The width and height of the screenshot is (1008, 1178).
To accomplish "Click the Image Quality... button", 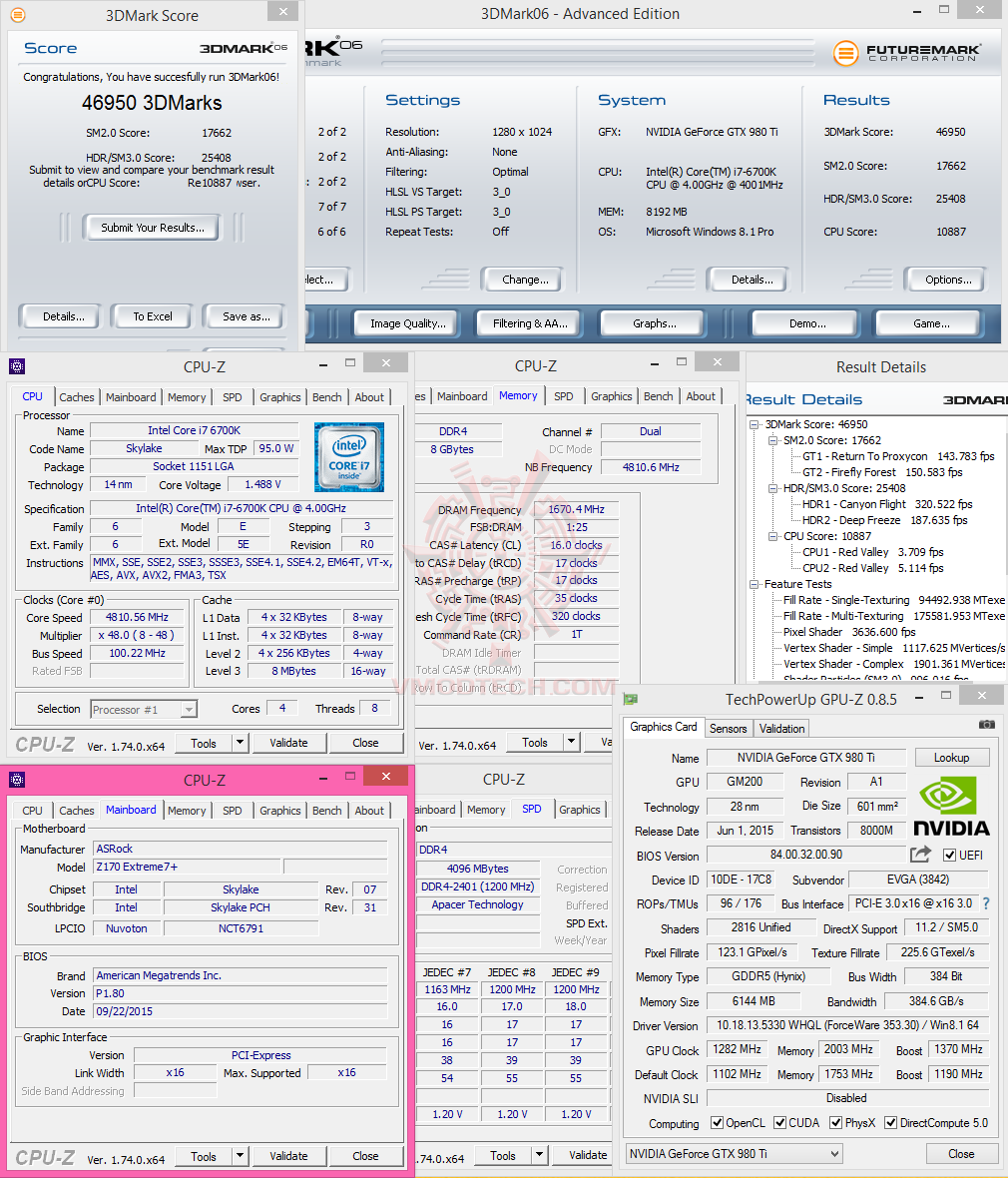I will (x=408, y=323).
